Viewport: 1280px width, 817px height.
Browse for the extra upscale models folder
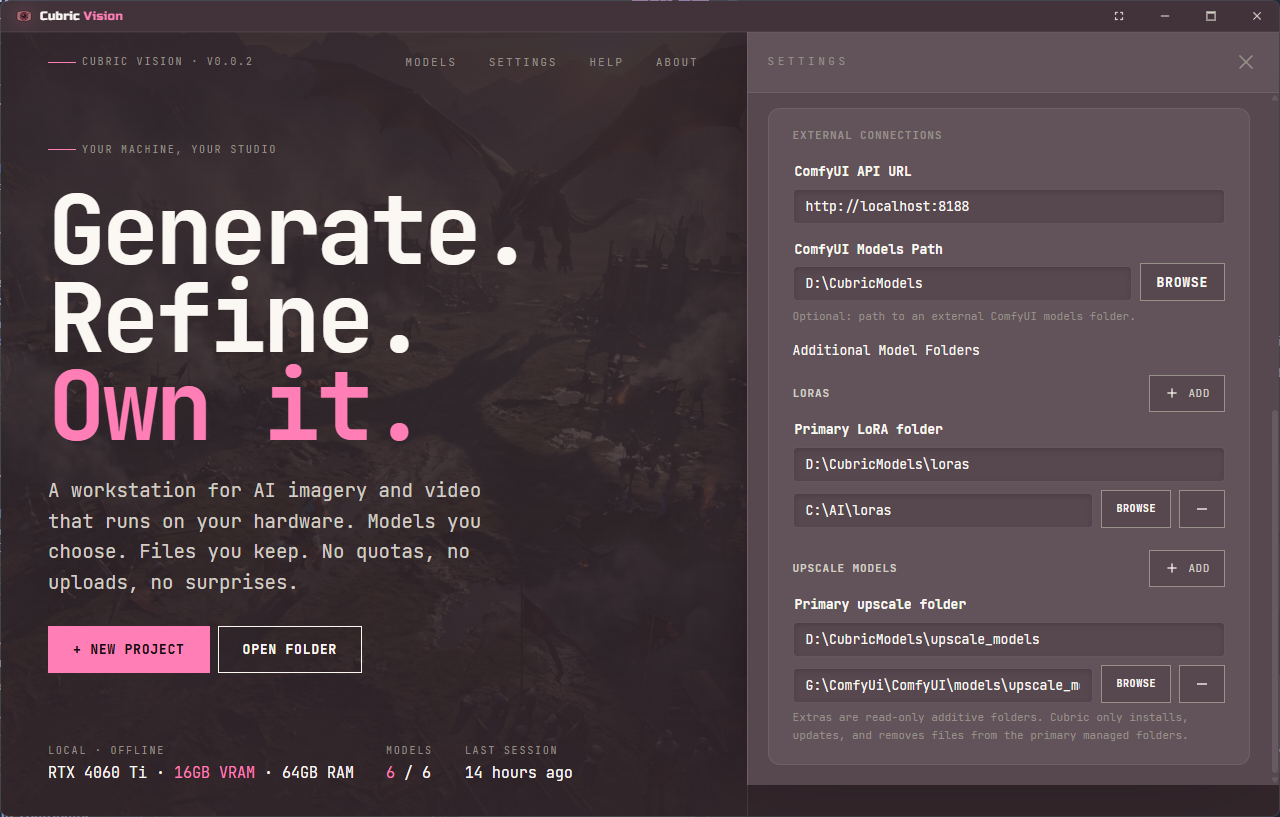point(1136,684)
